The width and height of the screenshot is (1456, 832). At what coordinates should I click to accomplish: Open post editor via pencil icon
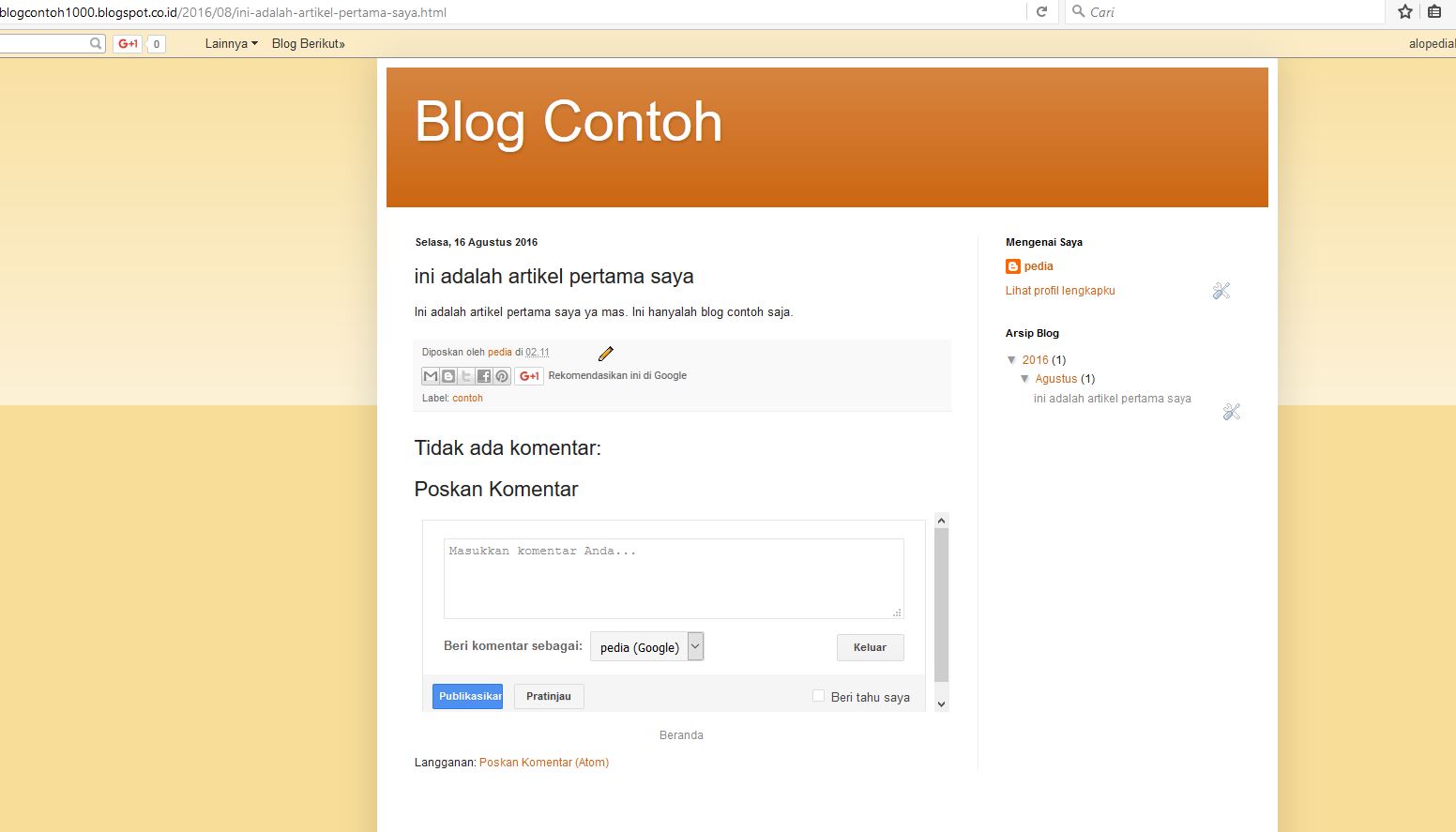point(605,354)
